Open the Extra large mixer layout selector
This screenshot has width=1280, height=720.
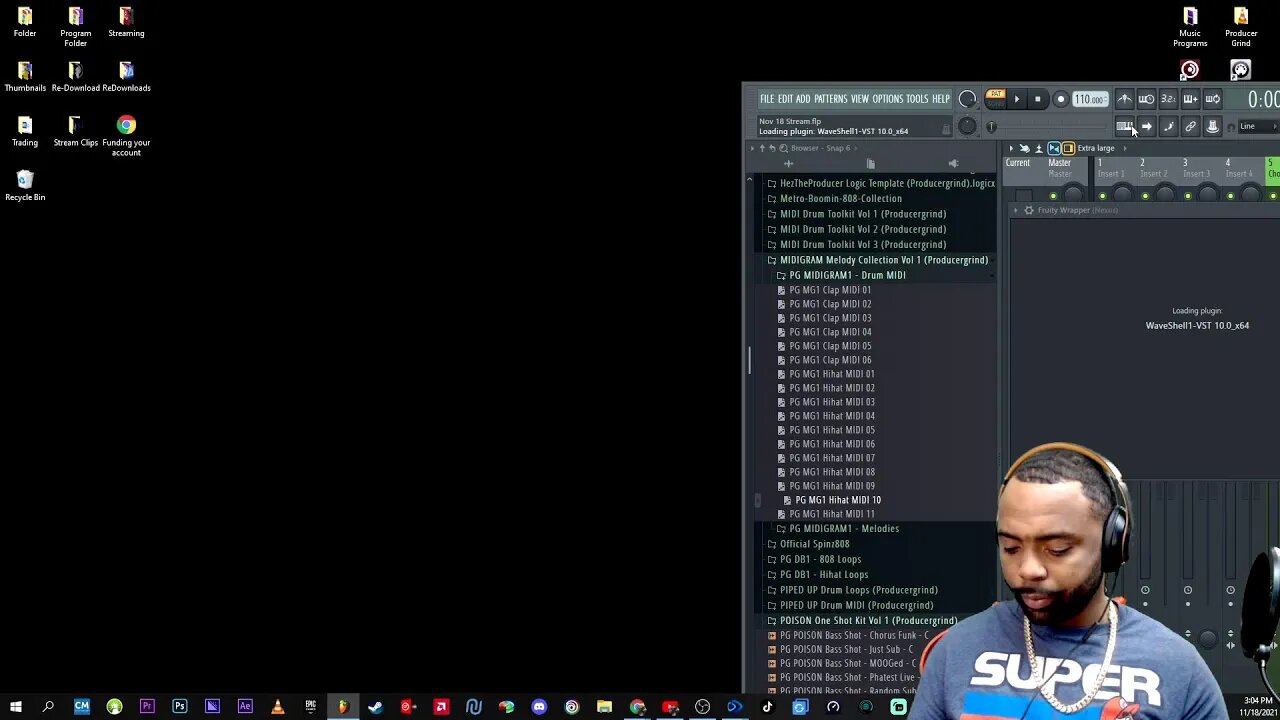pyautogui.click(x=1096, y=148)
